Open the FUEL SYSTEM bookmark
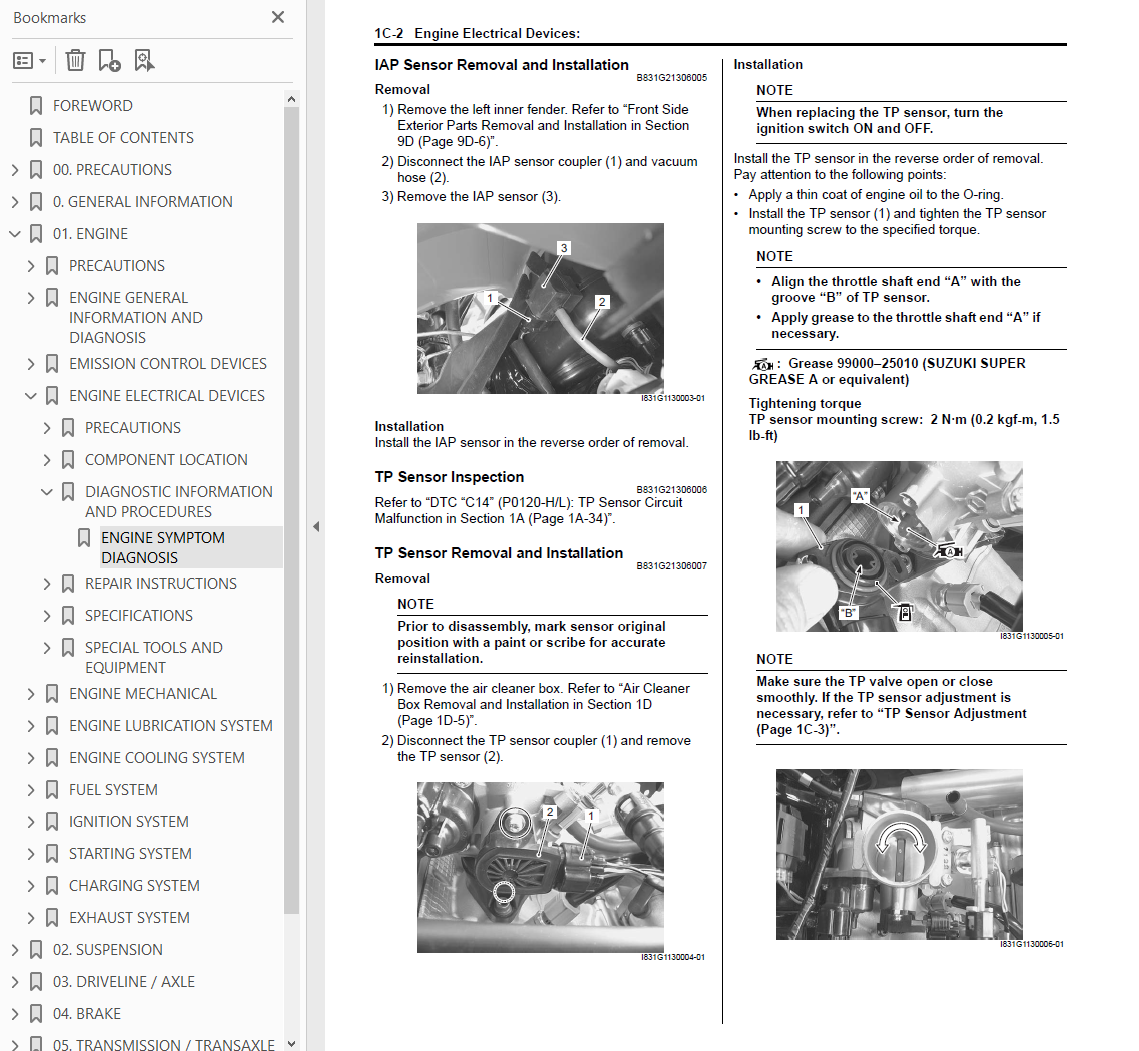 point(113,790)
